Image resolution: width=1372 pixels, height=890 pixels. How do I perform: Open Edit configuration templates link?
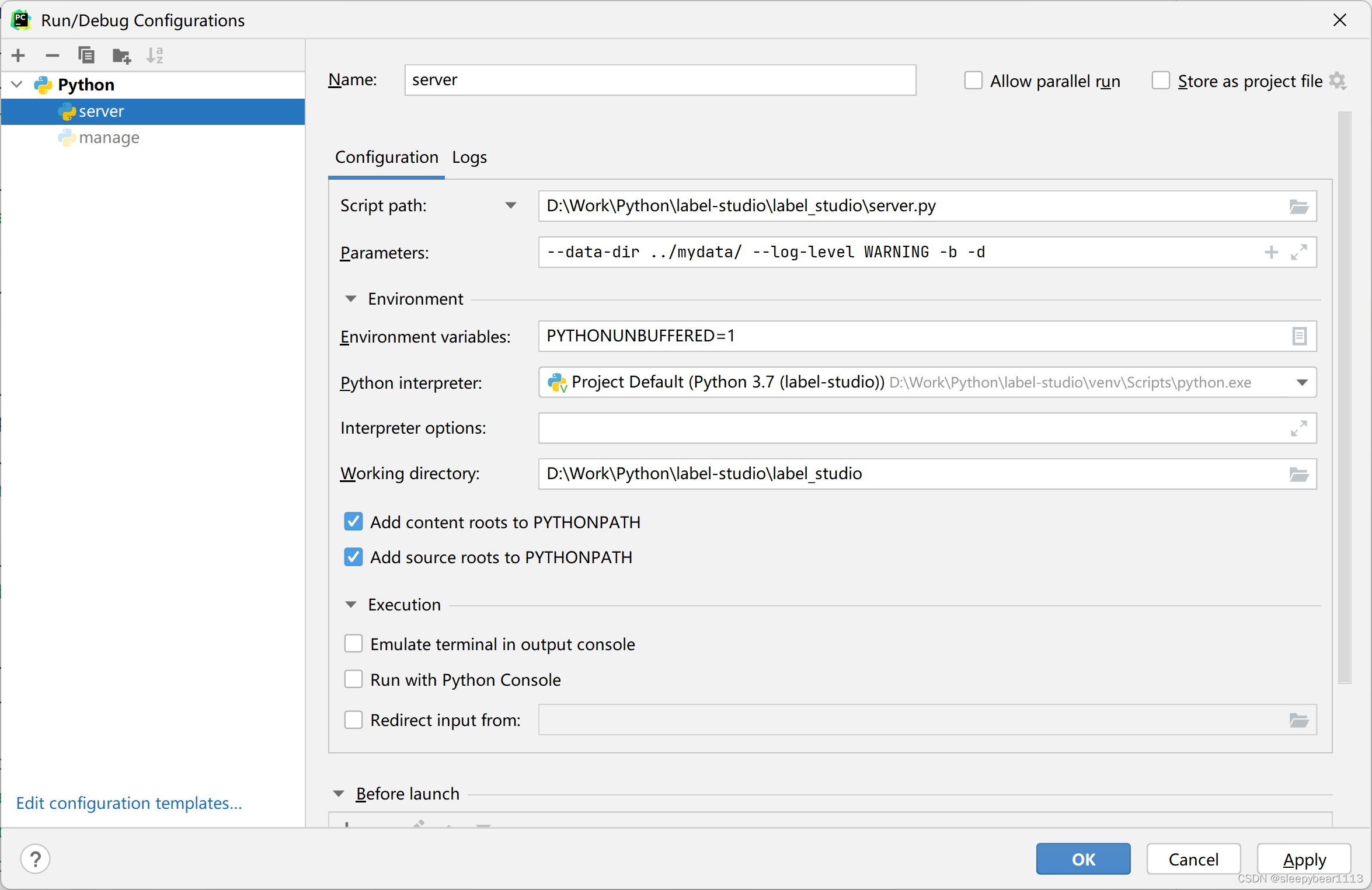(x=129, y=803)
